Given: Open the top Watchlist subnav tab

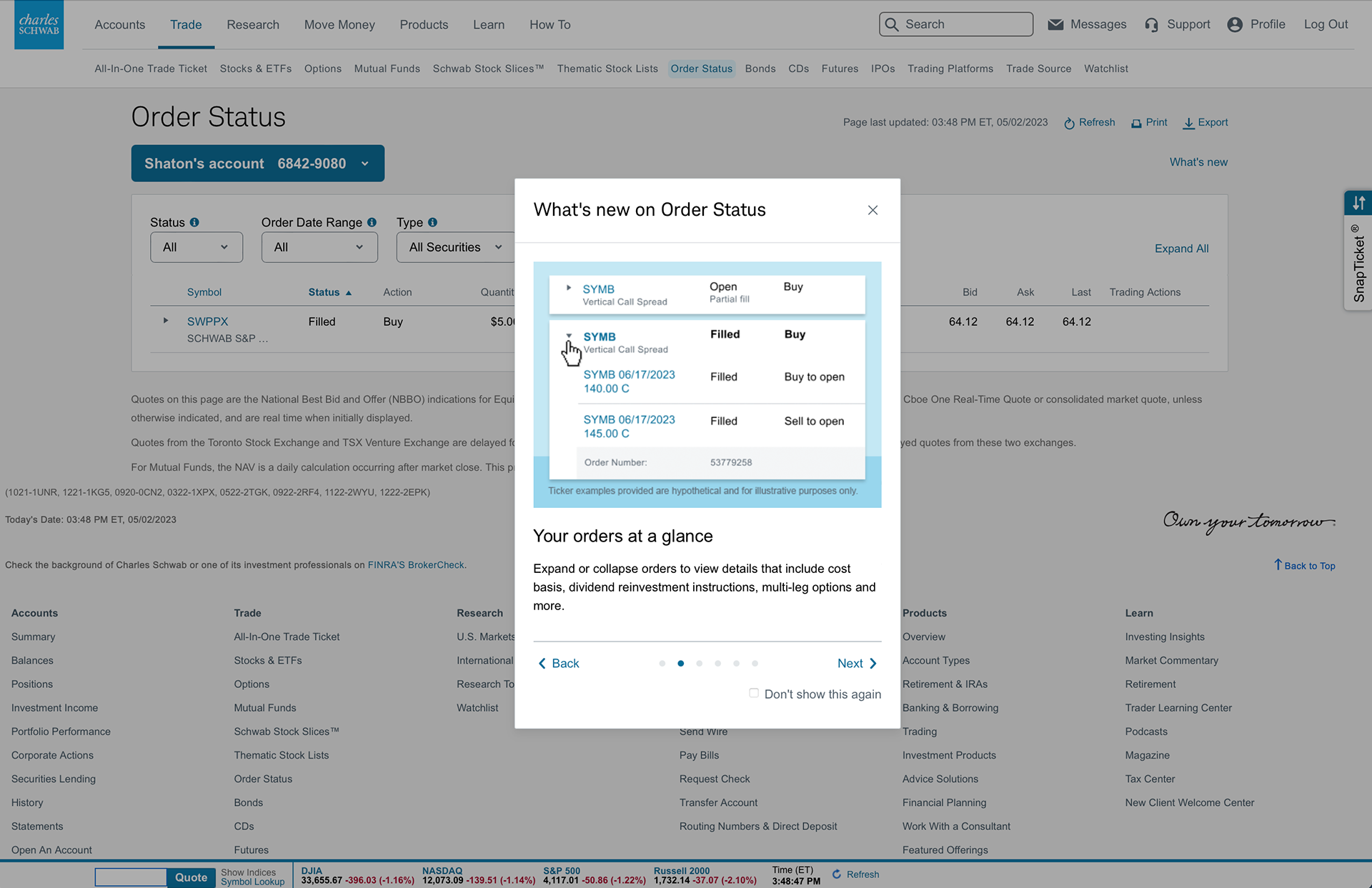Looking at the screenshot, I should pyautogui.click(x=1106, y=69).
